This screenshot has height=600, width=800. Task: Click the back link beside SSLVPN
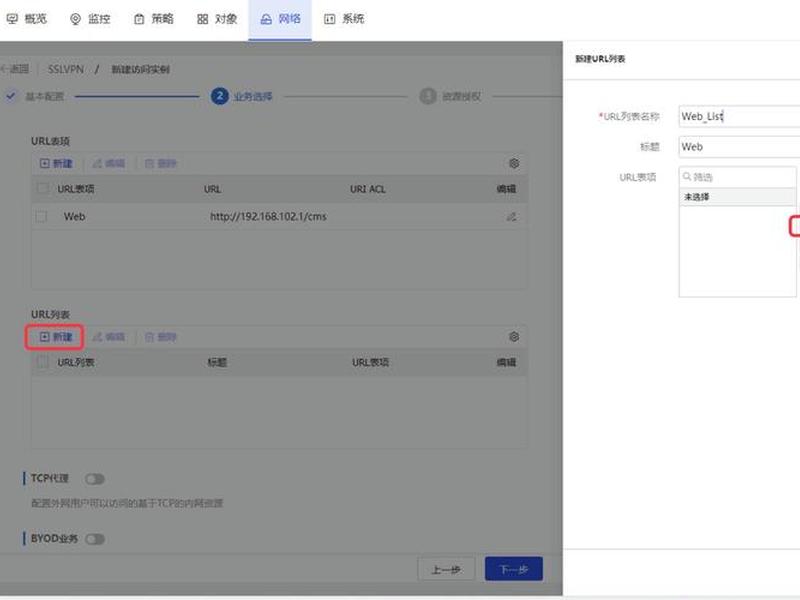coord(14,69)
